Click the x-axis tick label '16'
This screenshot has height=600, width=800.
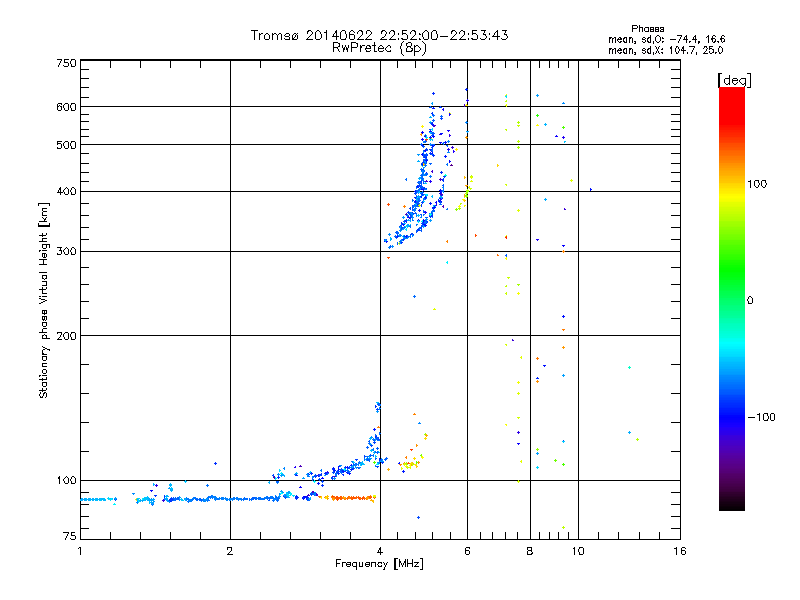(x=680, y=551)
